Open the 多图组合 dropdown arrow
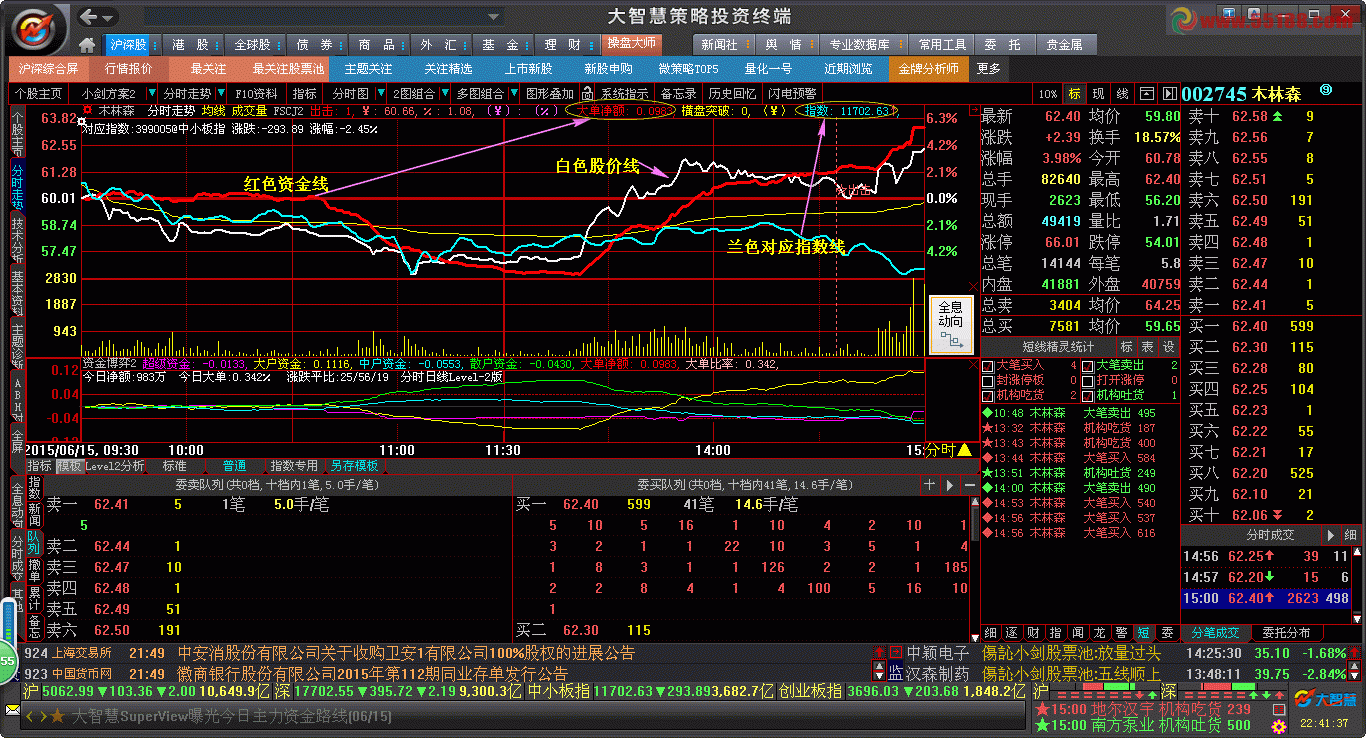Viewport: 1366px width, 738px height. tap(516, 93)
